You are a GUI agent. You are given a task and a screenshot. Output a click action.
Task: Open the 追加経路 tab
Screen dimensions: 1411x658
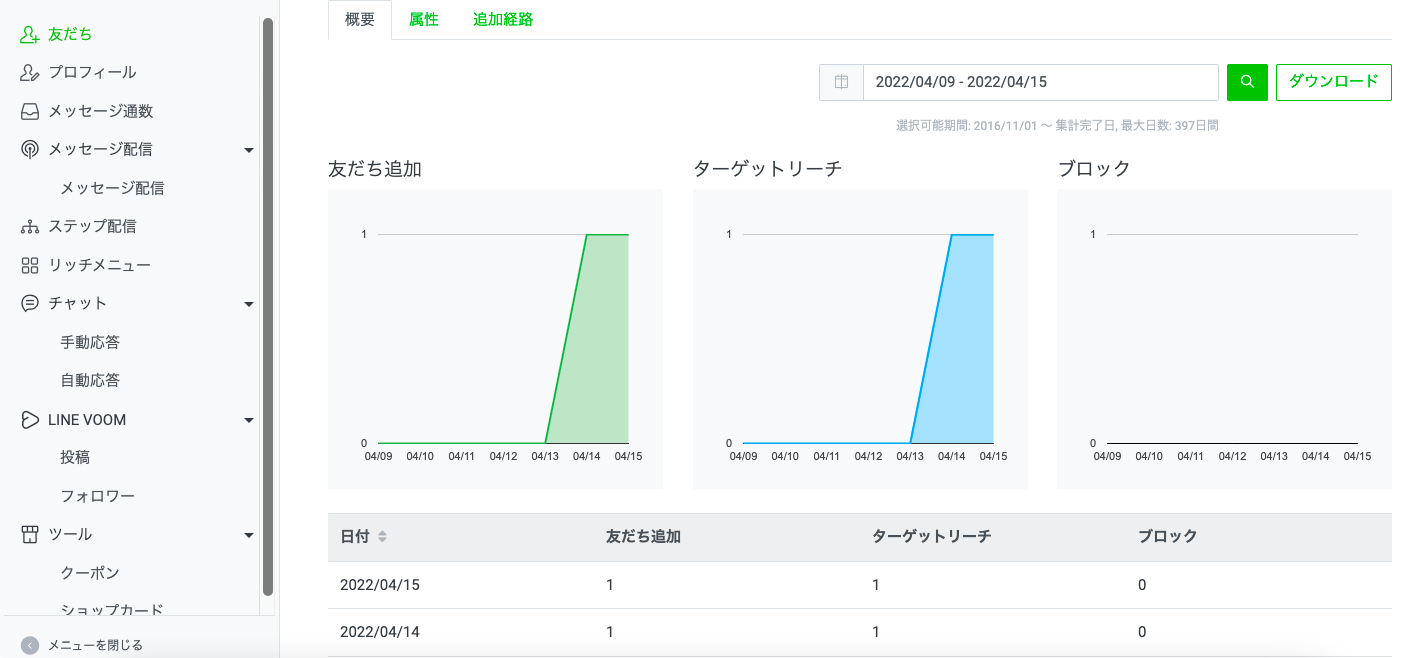click(x=503, y=18)
